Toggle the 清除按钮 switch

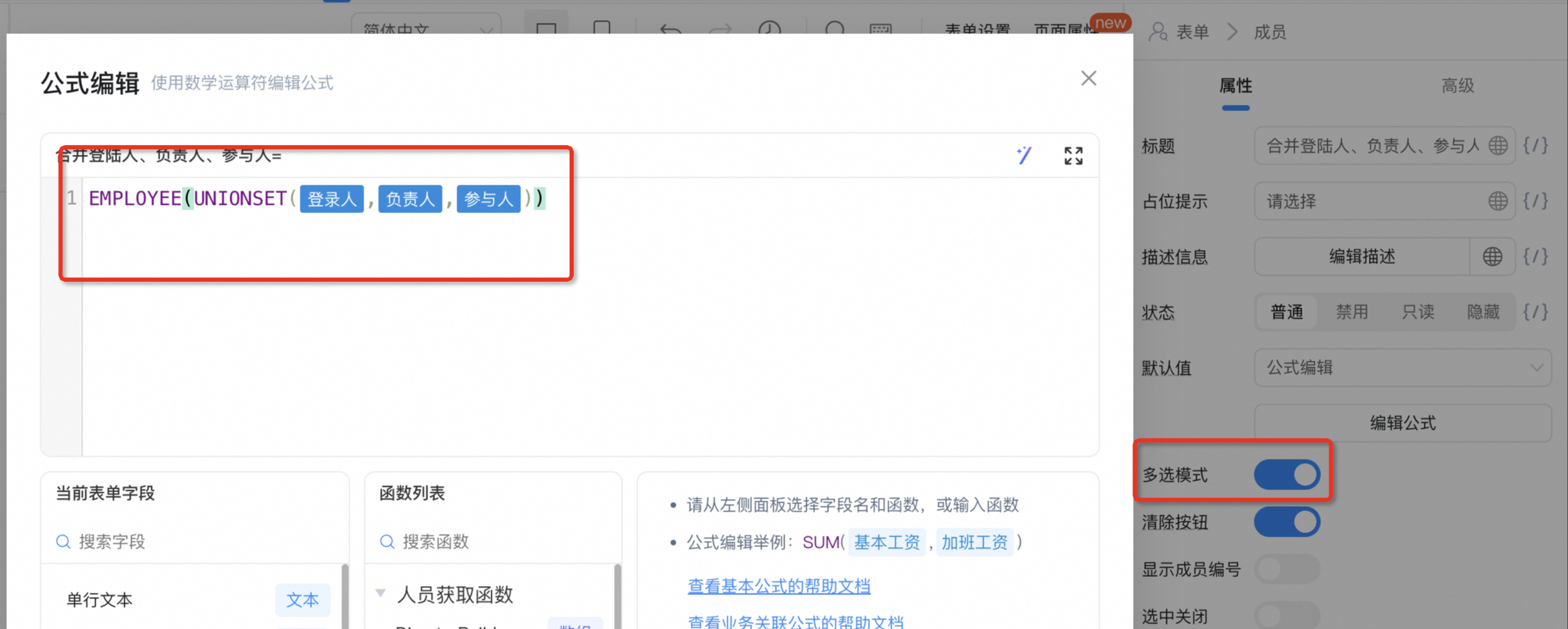click(1287, 522)
